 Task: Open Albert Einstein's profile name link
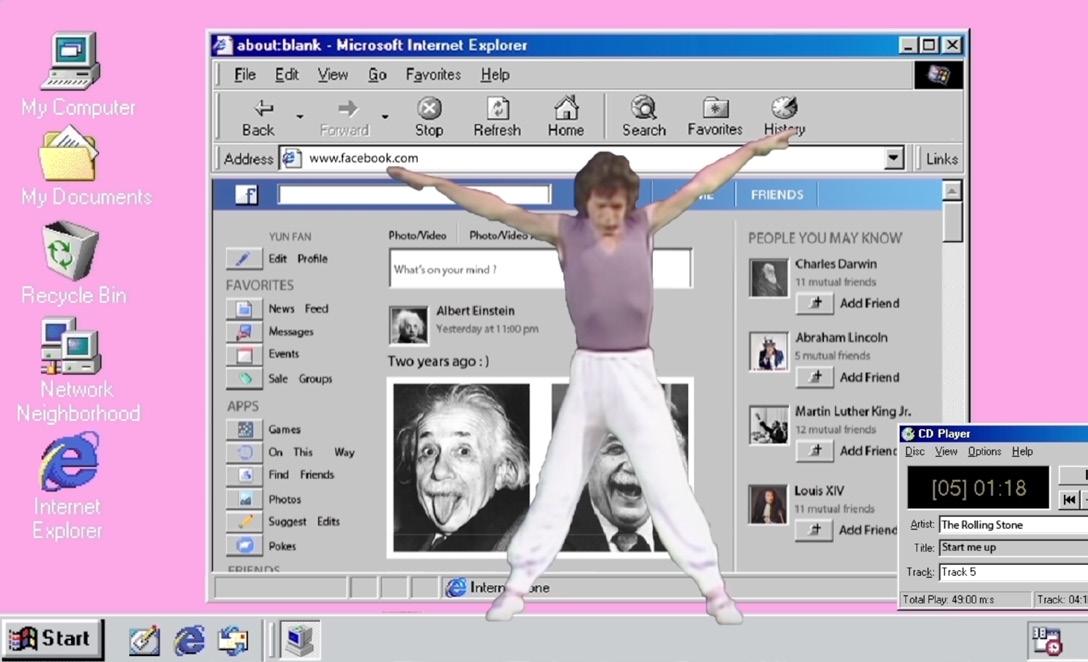coord(475,311)
